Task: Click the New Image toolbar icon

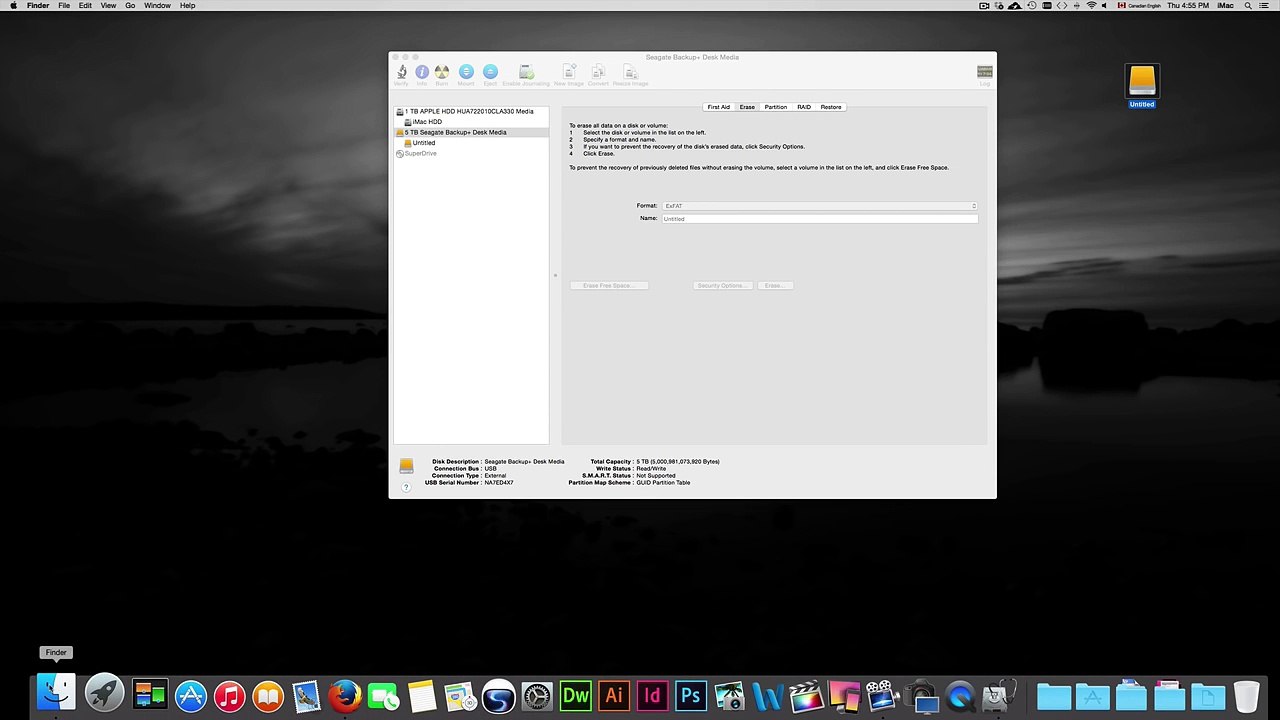Action: tap(569, 72)
